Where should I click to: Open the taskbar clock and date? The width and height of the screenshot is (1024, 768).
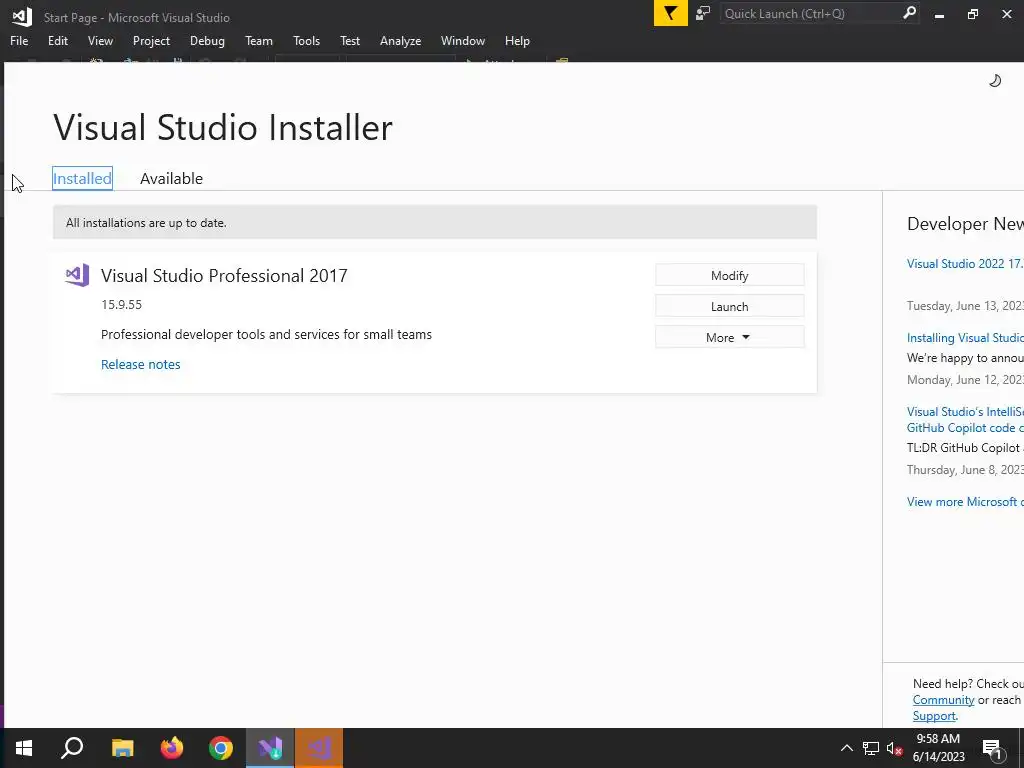tap(938, 748)
